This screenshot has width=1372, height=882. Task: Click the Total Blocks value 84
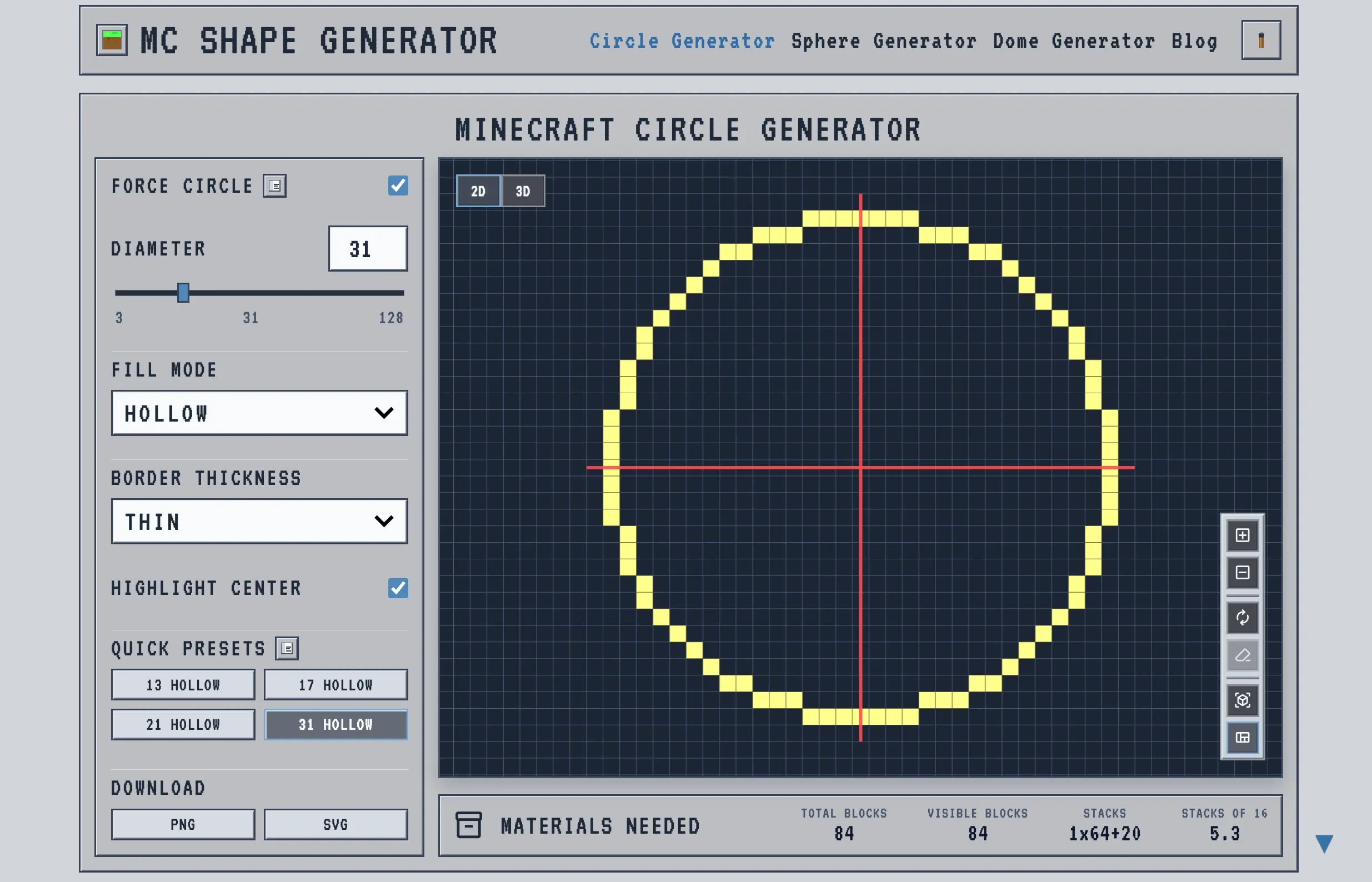(844, 833)
